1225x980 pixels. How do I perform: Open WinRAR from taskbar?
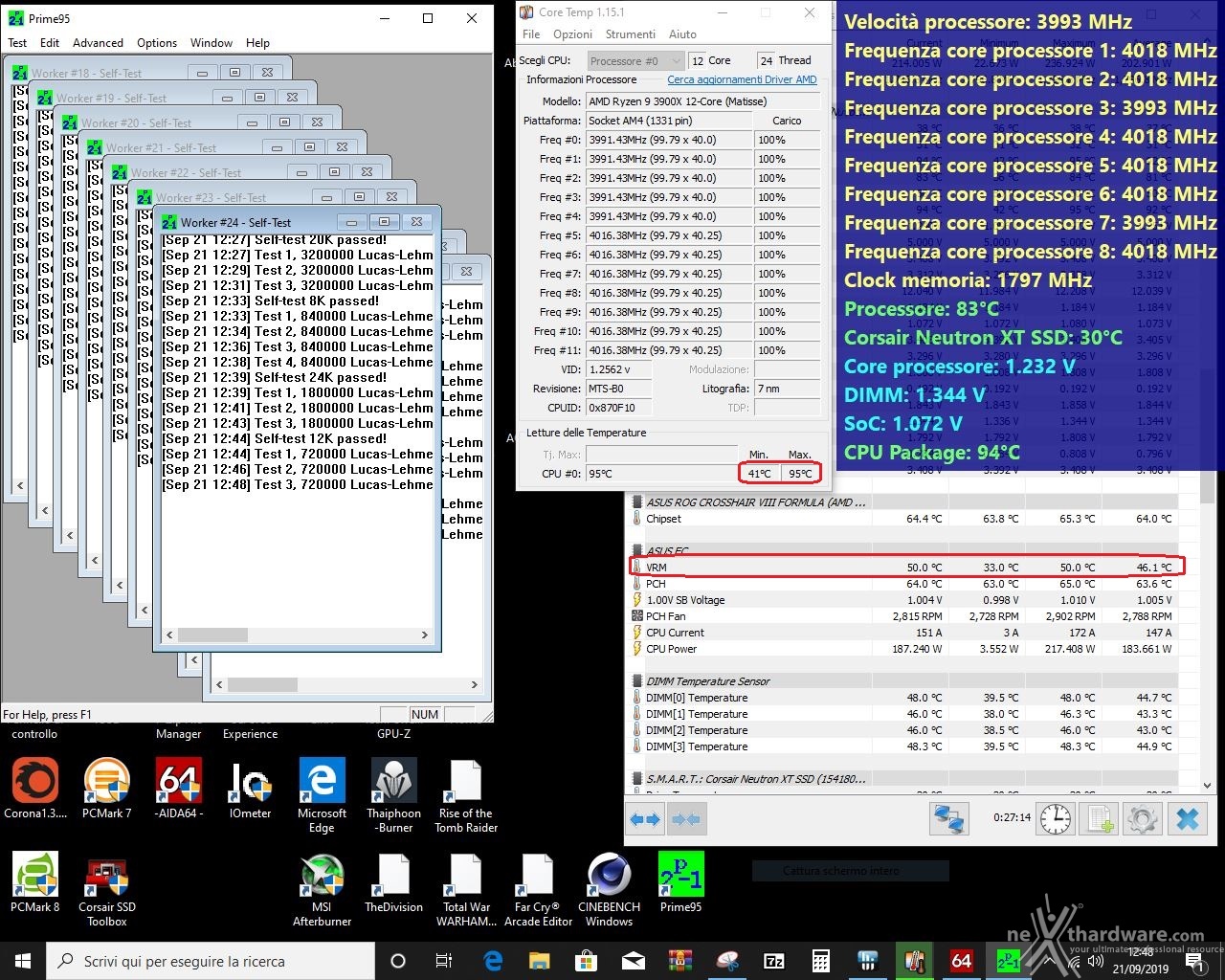(x=680, y=961)
